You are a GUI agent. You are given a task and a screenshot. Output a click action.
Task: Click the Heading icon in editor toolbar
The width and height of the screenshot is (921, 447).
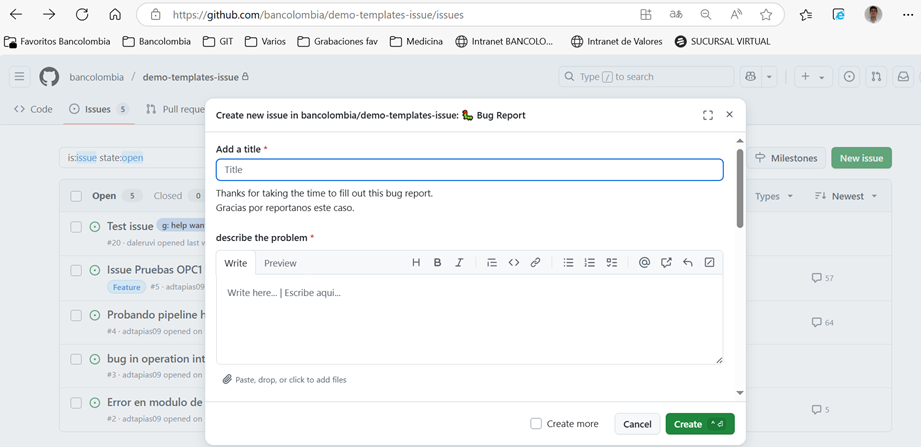click(x=416, y=263)
